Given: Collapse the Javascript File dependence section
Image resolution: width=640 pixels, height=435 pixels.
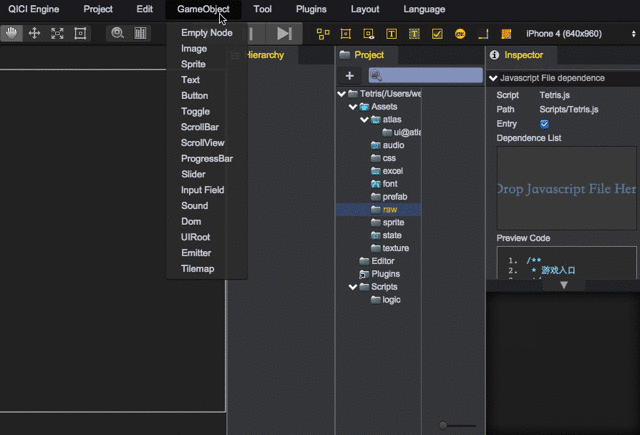Looking at the screenshot, I should (493, 77).
